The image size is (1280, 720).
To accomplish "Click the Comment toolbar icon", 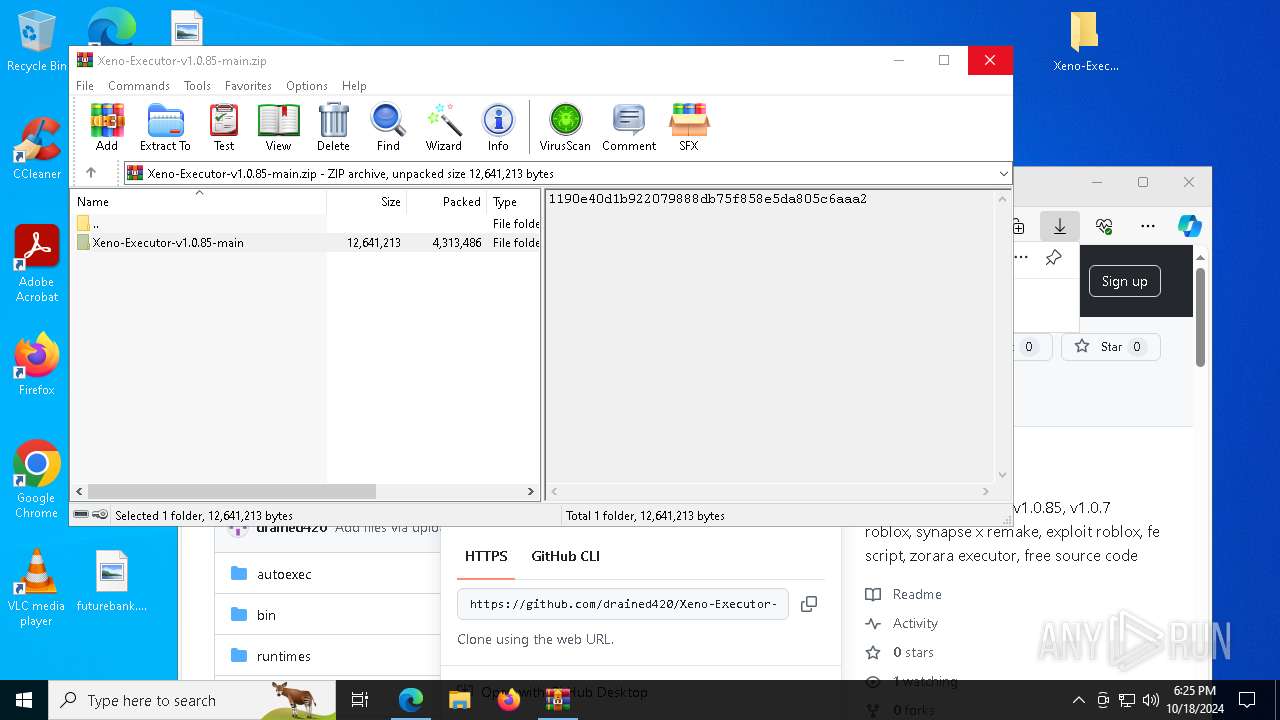I will pos(629,127).
